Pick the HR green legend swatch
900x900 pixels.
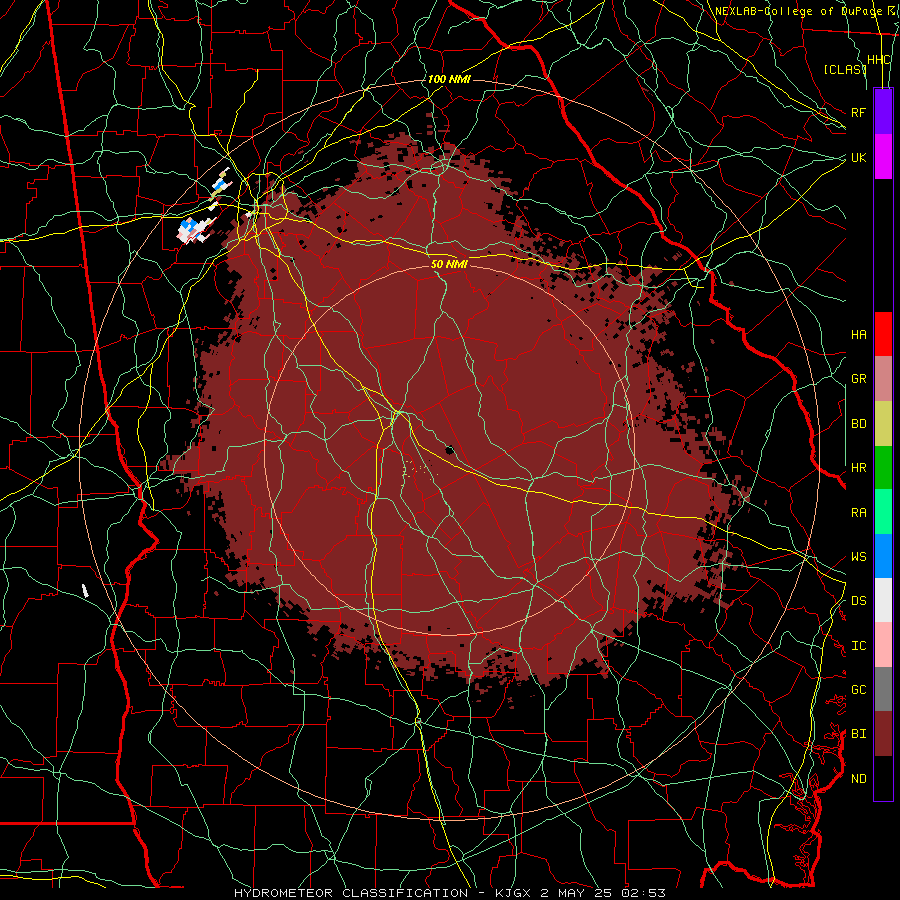[883, 468]
